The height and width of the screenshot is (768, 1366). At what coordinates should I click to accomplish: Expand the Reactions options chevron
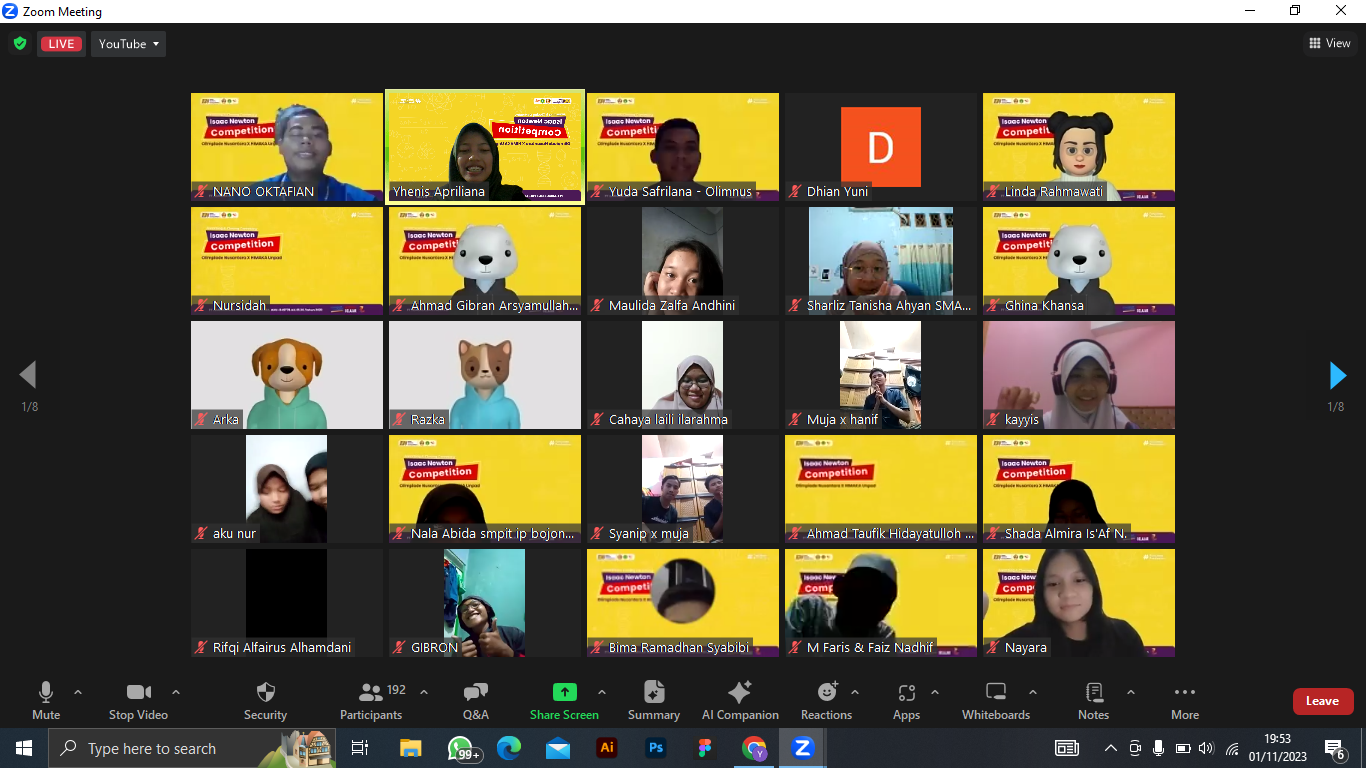[x=855, y=692]
